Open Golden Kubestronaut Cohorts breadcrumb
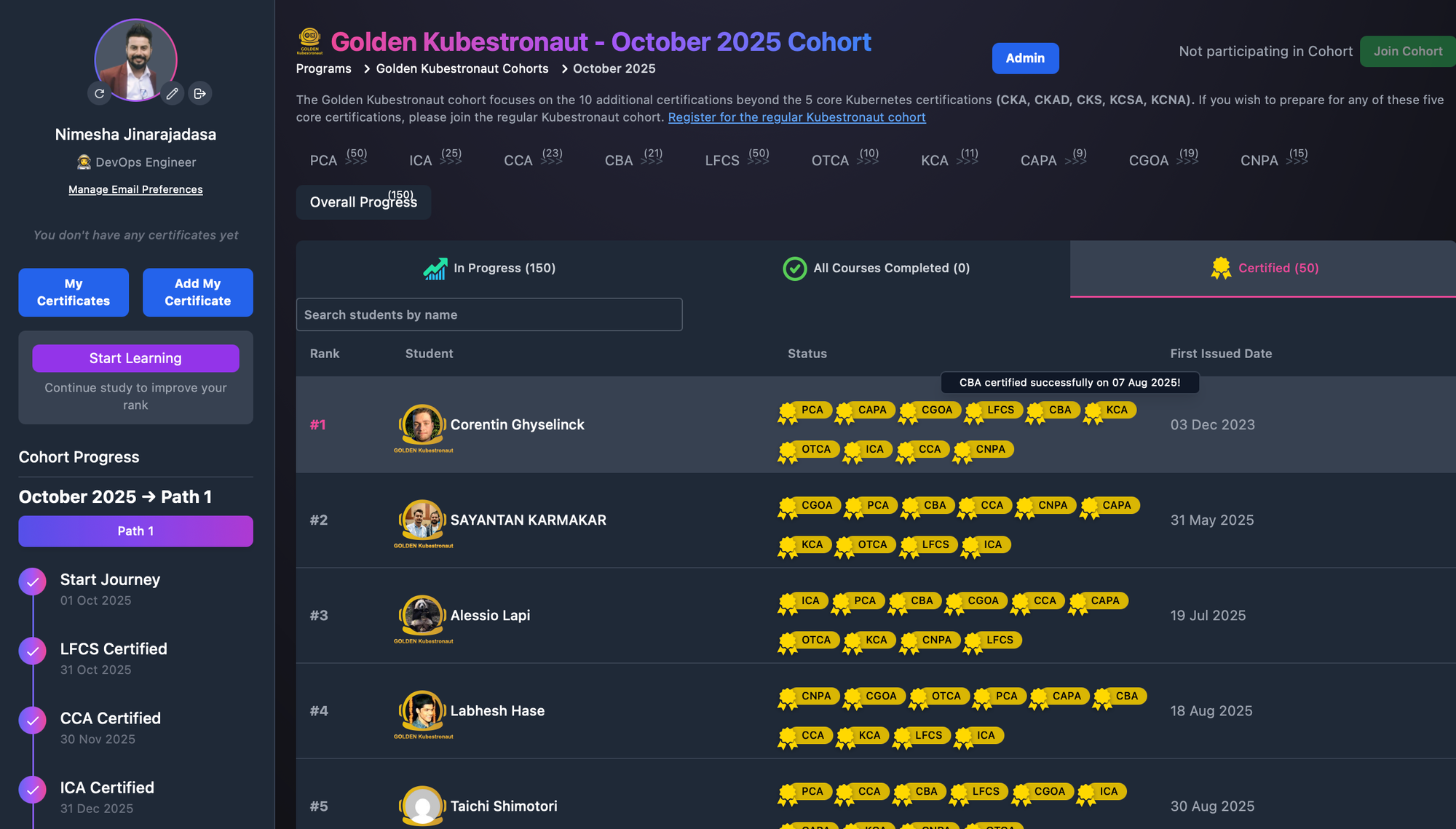Screen dimensions: 1456x829 point(462,68)
